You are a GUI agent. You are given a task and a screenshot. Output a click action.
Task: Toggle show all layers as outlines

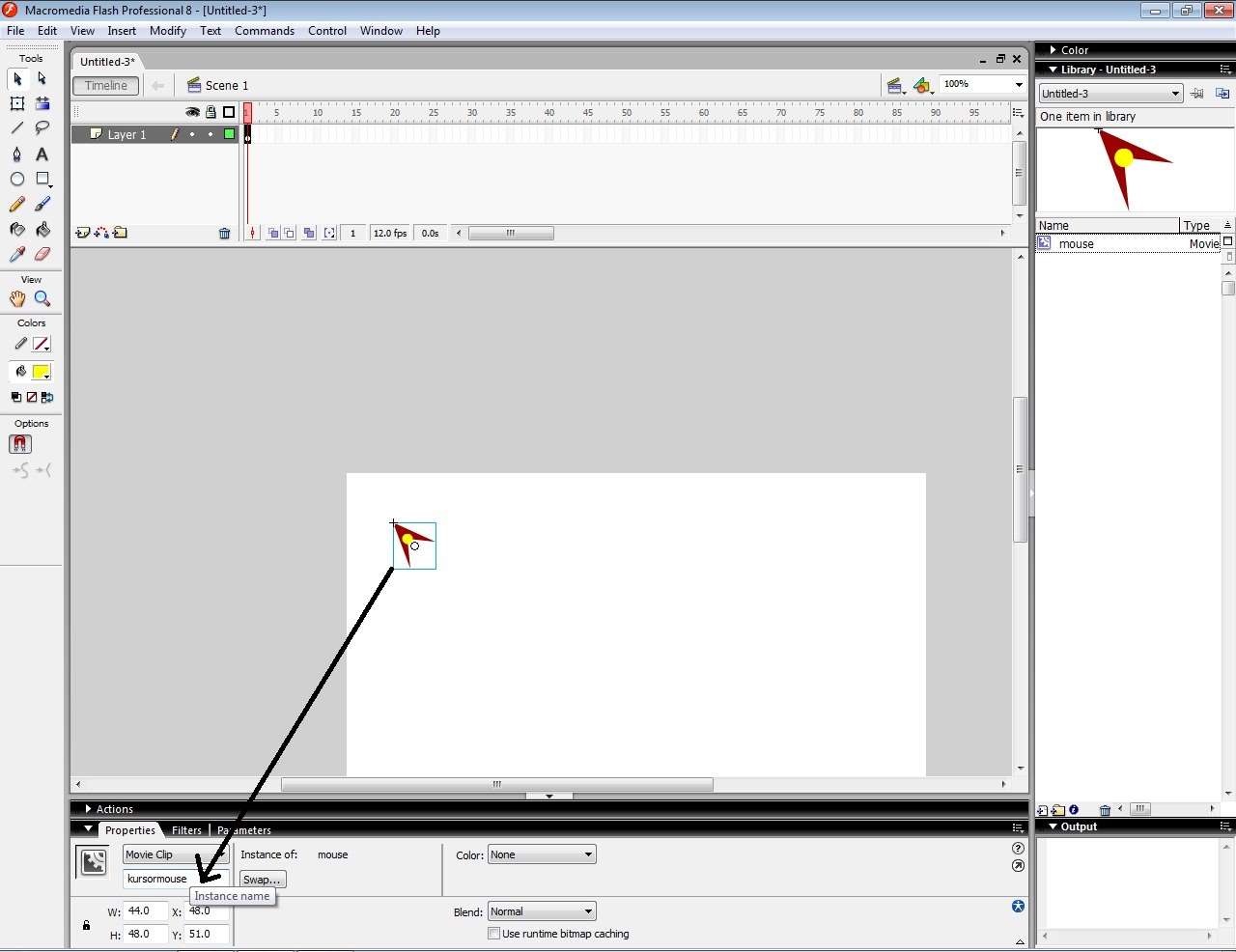pos(229,112)
